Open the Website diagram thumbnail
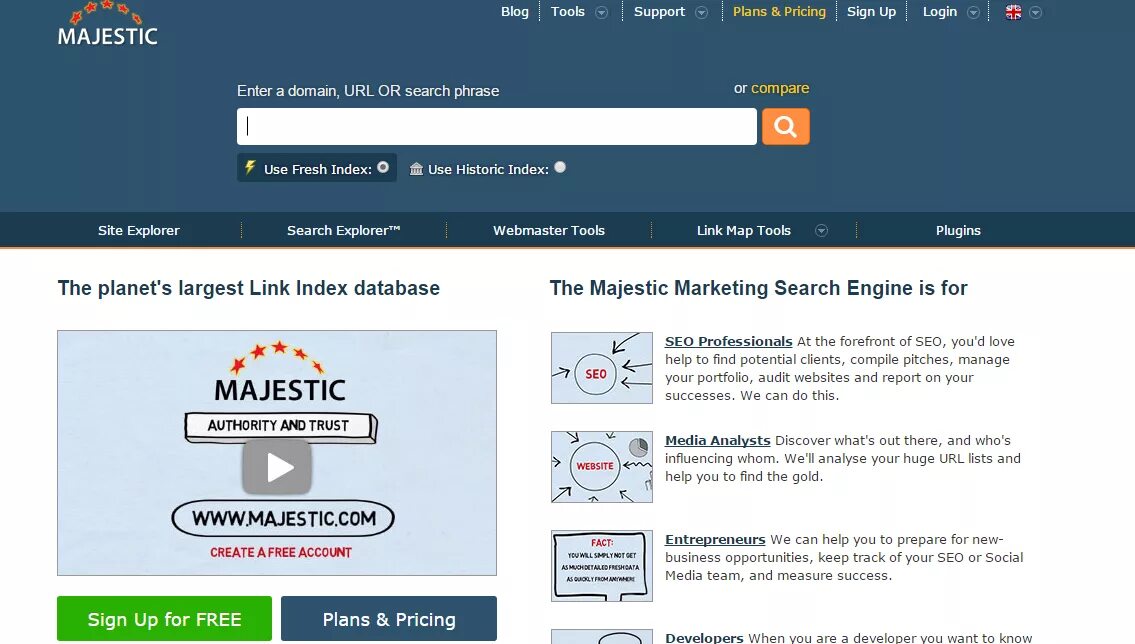The width and height of the screenshot is (1135, 644). point(602,467)
